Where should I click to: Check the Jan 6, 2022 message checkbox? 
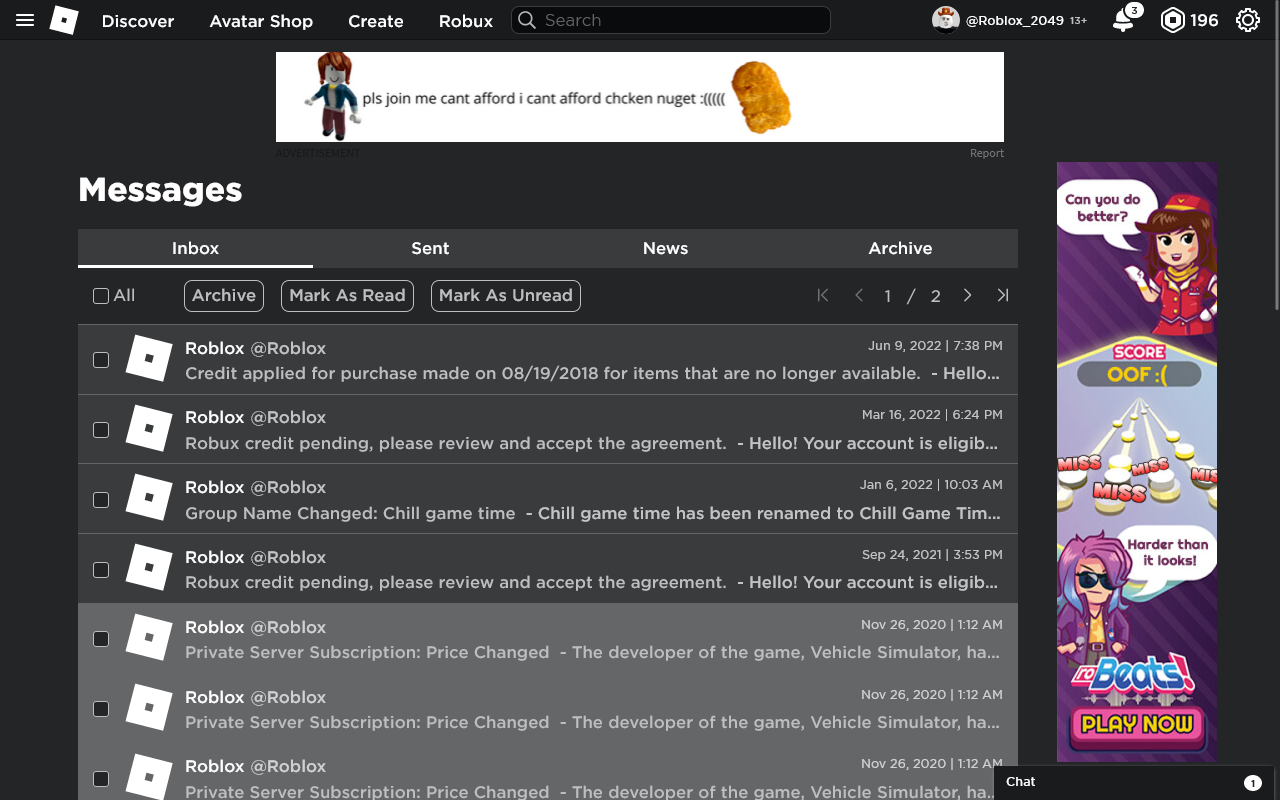coord(101,500)
